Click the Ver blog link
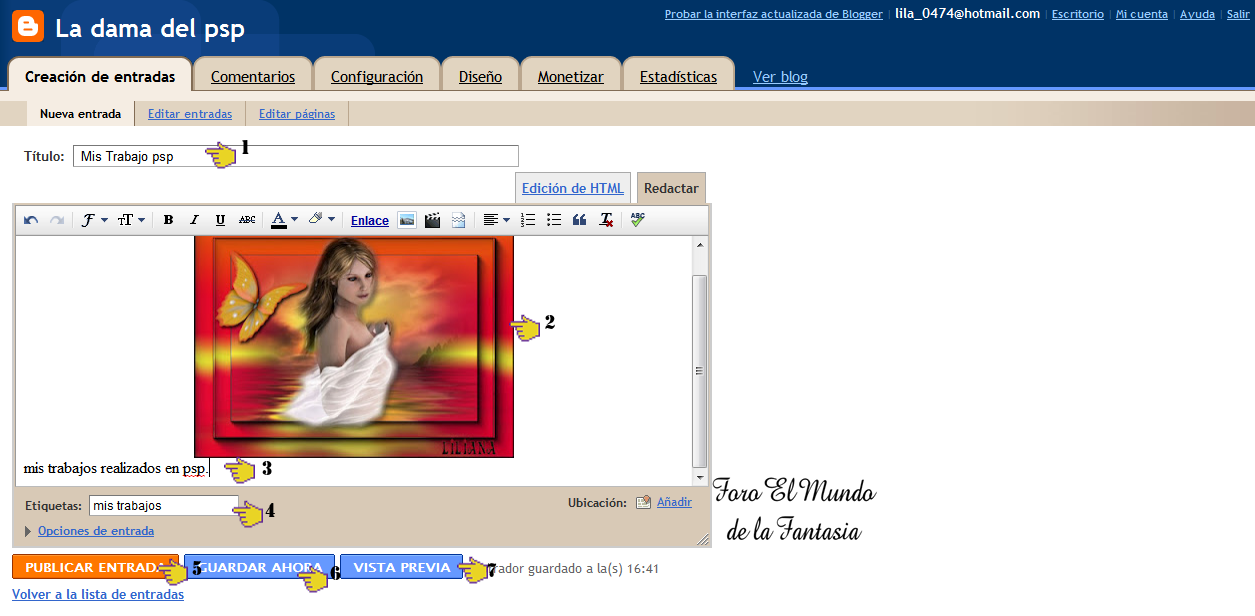The height and width of the screenshot is (616, 1255). pyautogui.click(x=780, y=77)
